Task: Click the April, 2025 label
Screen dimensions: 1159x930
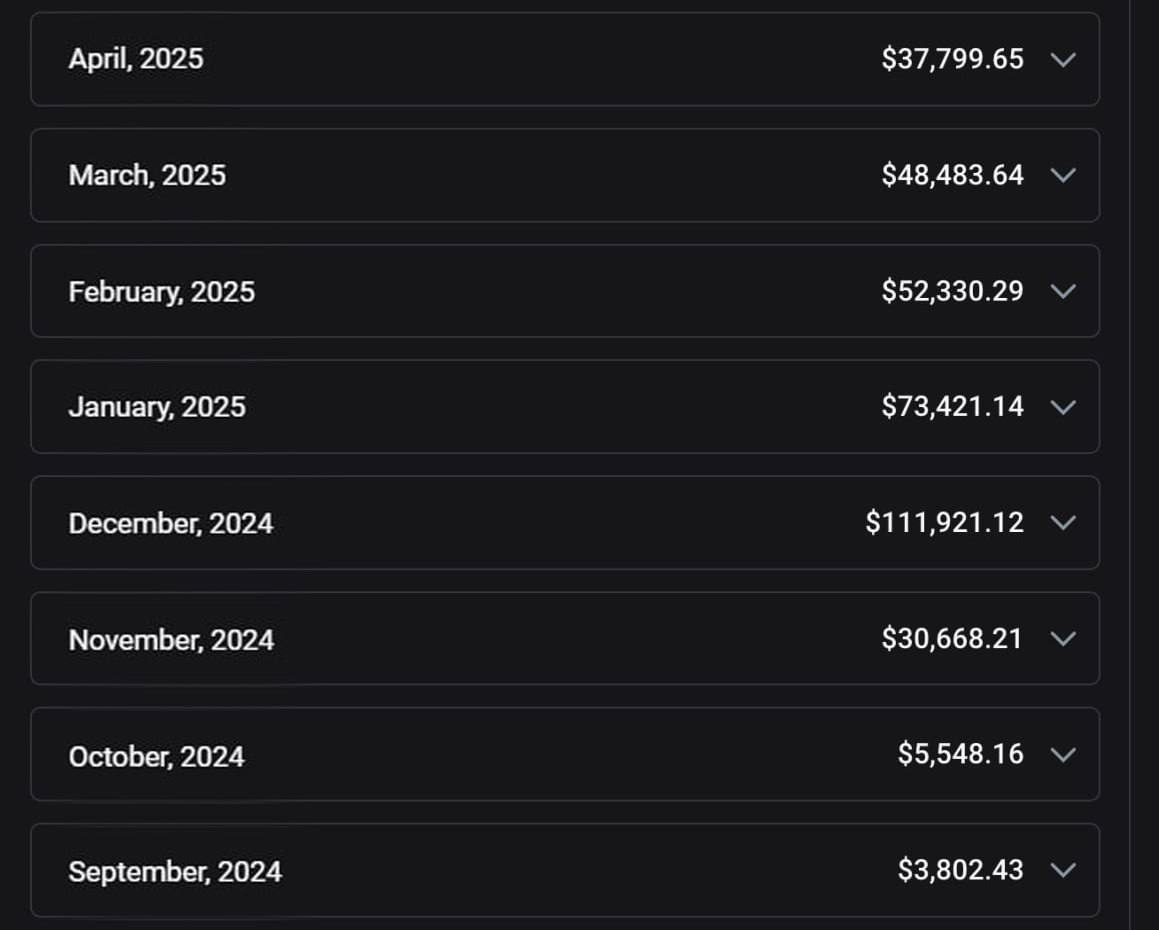Action: [136, 59]
